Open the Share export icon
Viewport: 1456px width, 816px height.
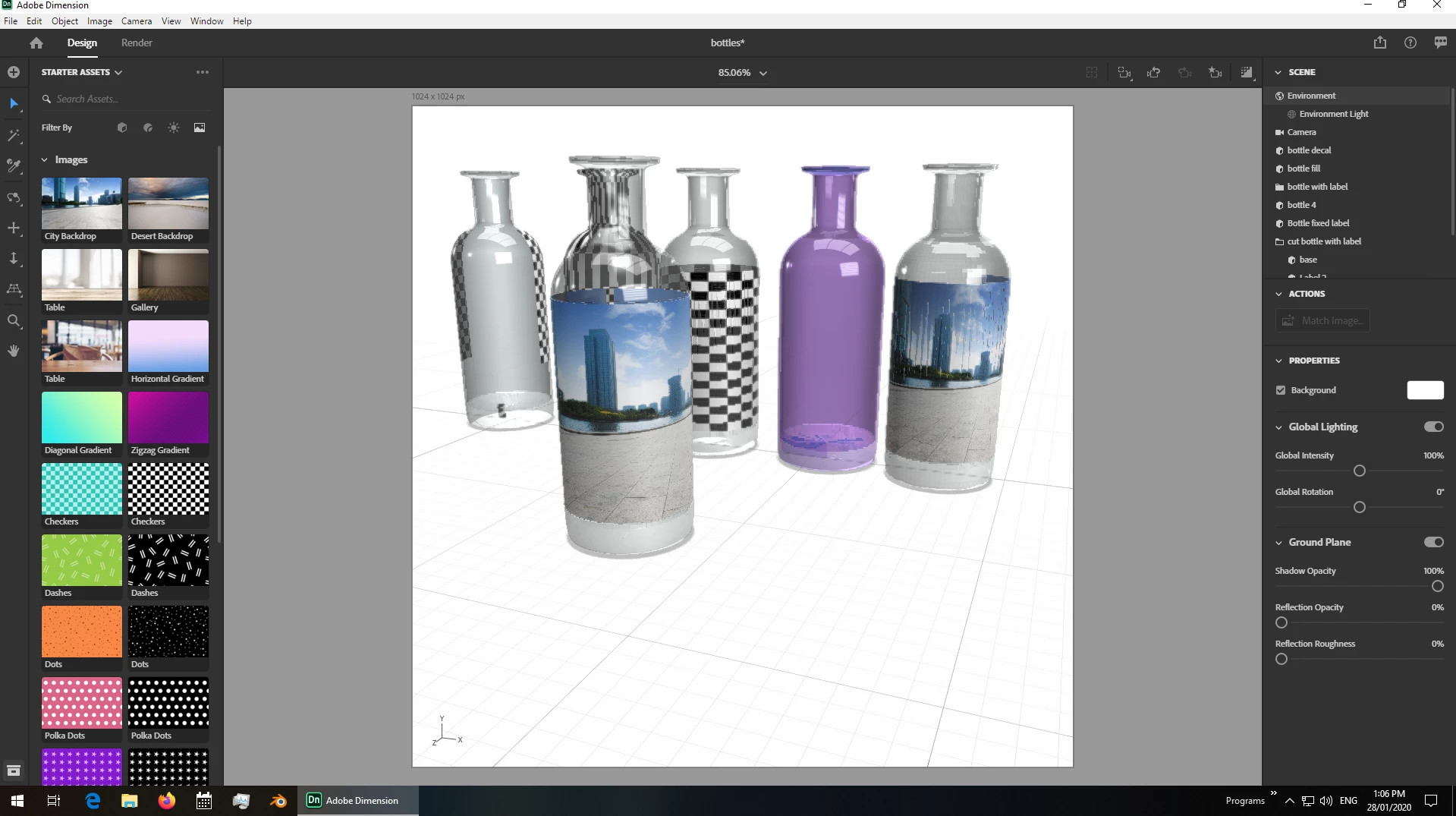pyautogui.click(x=1380, y=43)
